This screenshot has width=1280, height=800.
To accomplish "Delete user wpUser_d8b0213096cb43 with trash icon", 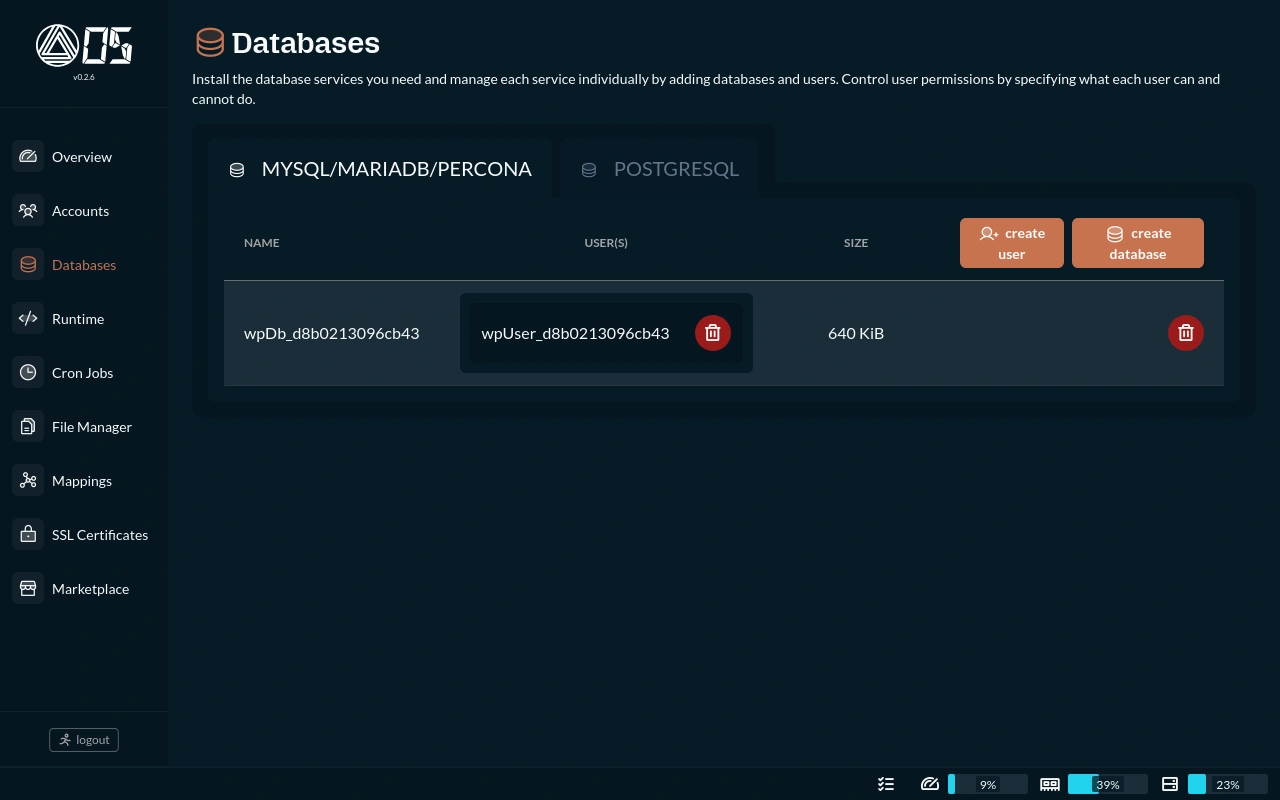I will pos(712,333).
